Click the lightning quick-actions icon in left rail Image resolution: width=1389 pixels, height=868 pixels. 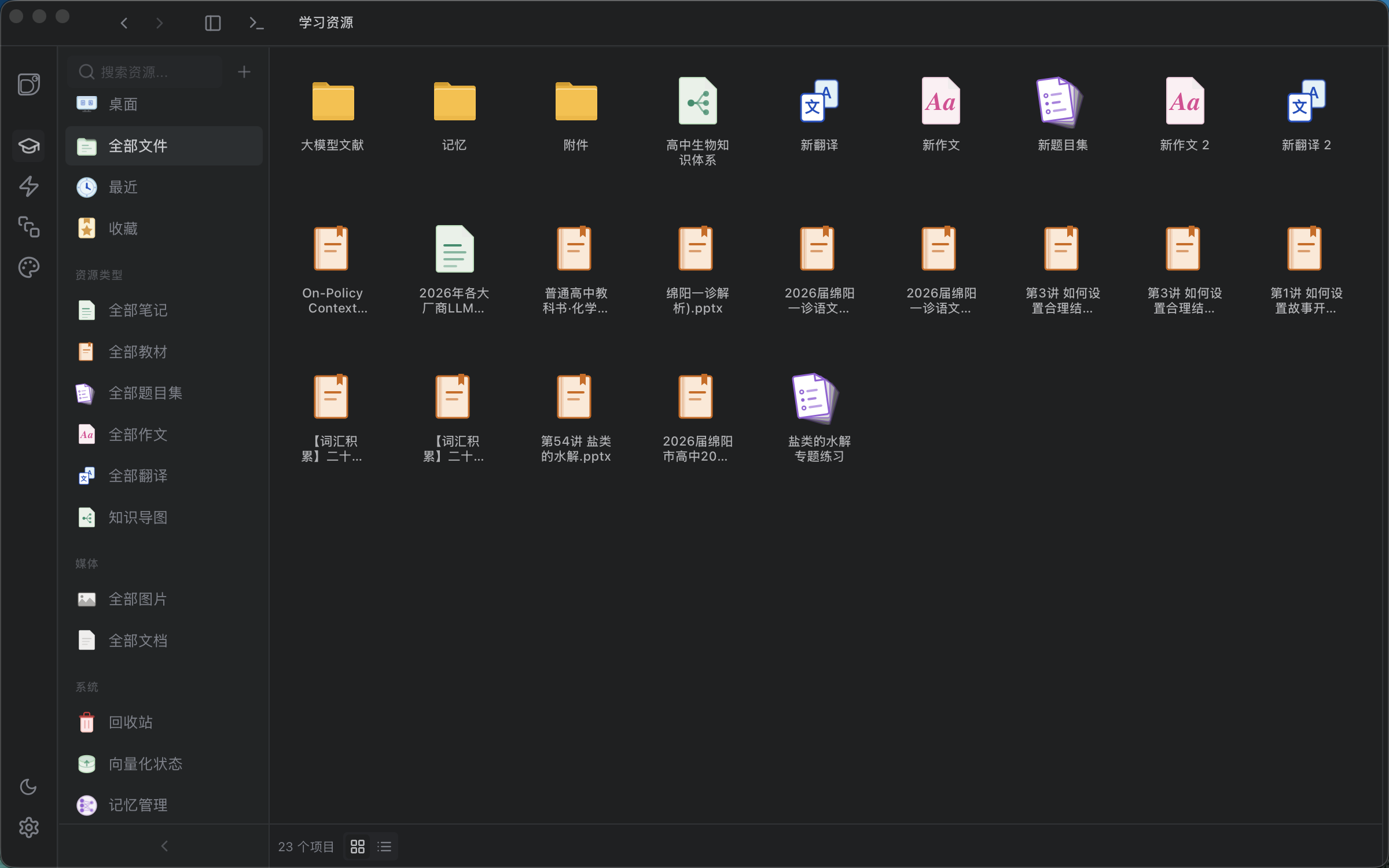pyautogui.click(x=28, y=187)
